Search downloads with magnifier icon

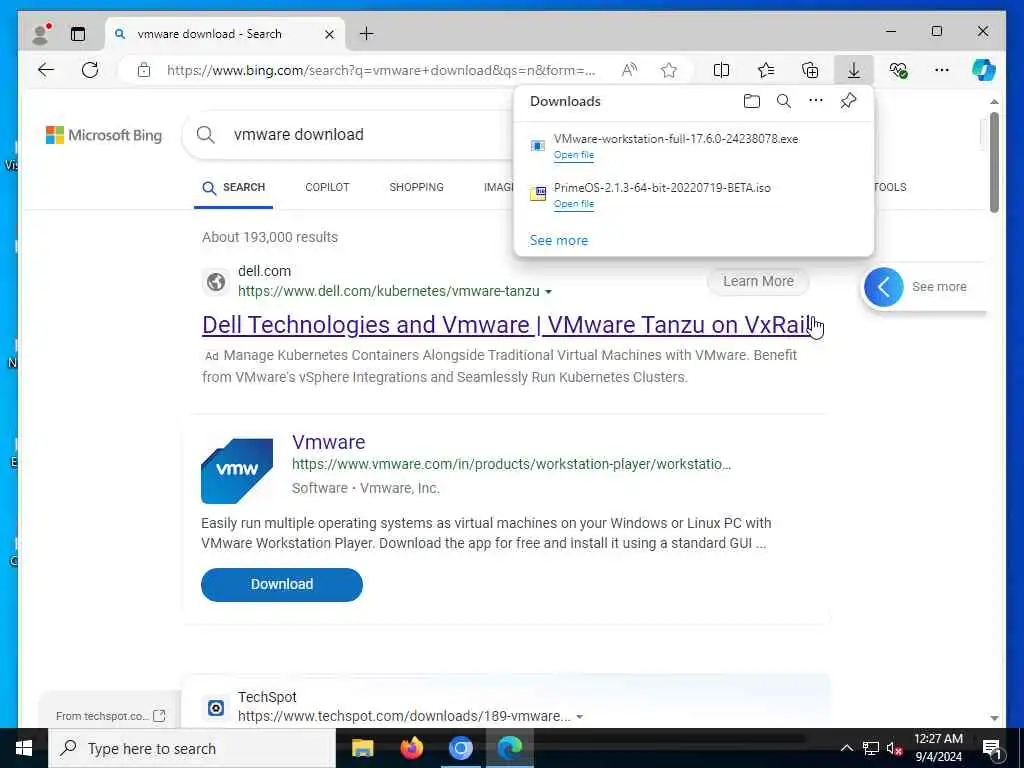tap(784, 101)
